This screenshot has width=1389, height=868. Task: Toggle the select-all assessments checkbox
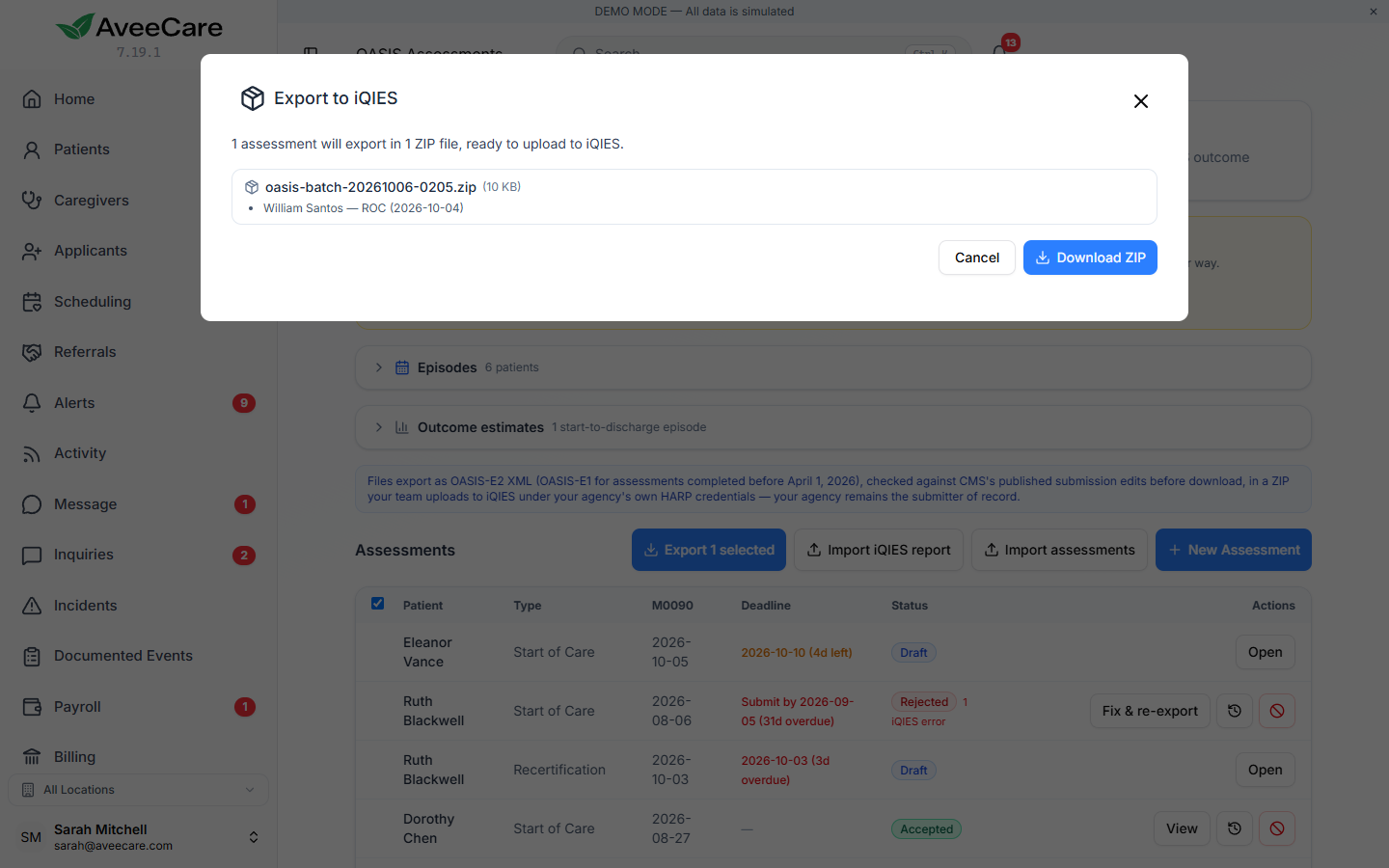(x=378, y=604)
